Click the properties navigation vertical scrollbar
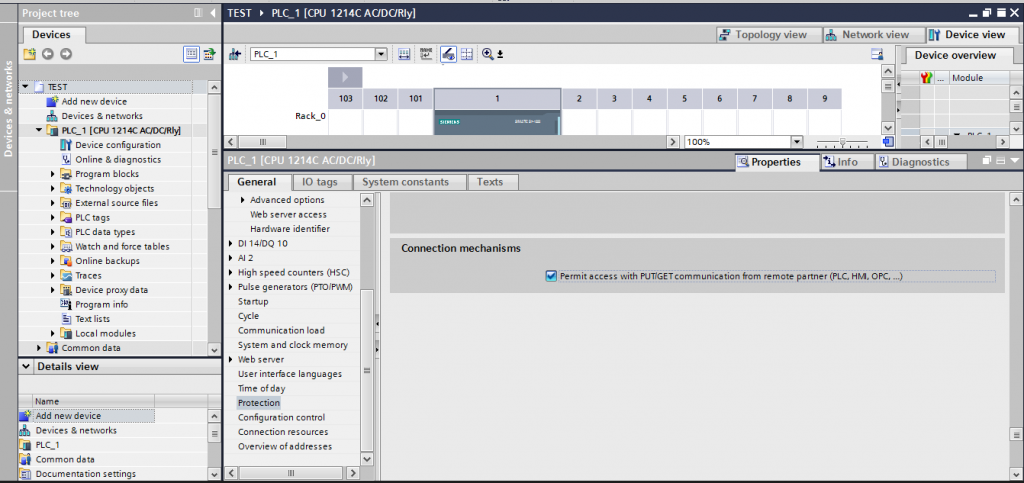Viewport: 1024px width, 483px height. click(367, 370)
